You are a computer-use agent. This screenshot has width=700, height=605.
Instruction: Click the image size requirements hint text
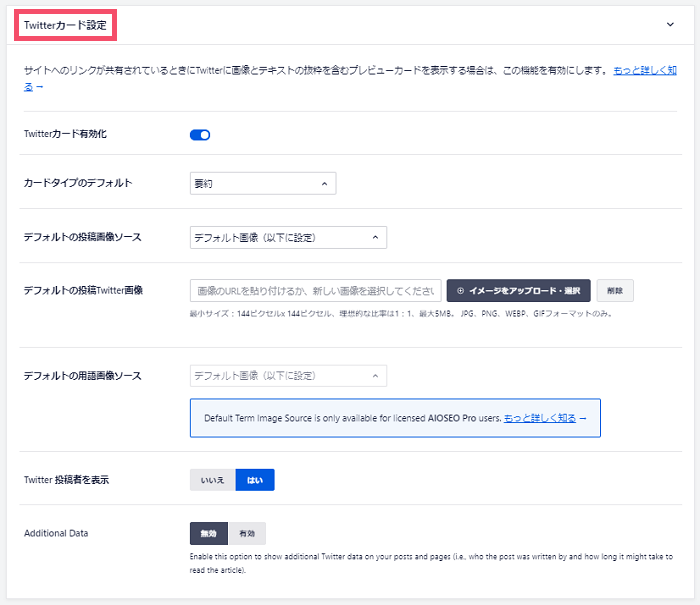tap(400, 314)
